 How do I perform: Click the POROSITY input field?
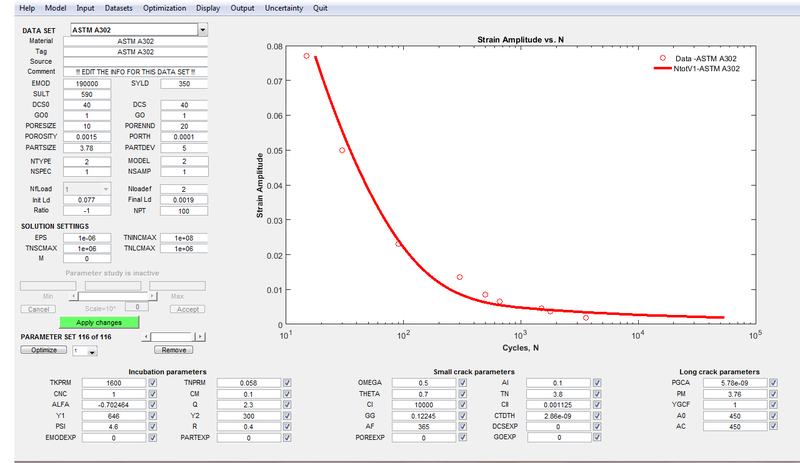pyautogui.click(x=87, y=137)
